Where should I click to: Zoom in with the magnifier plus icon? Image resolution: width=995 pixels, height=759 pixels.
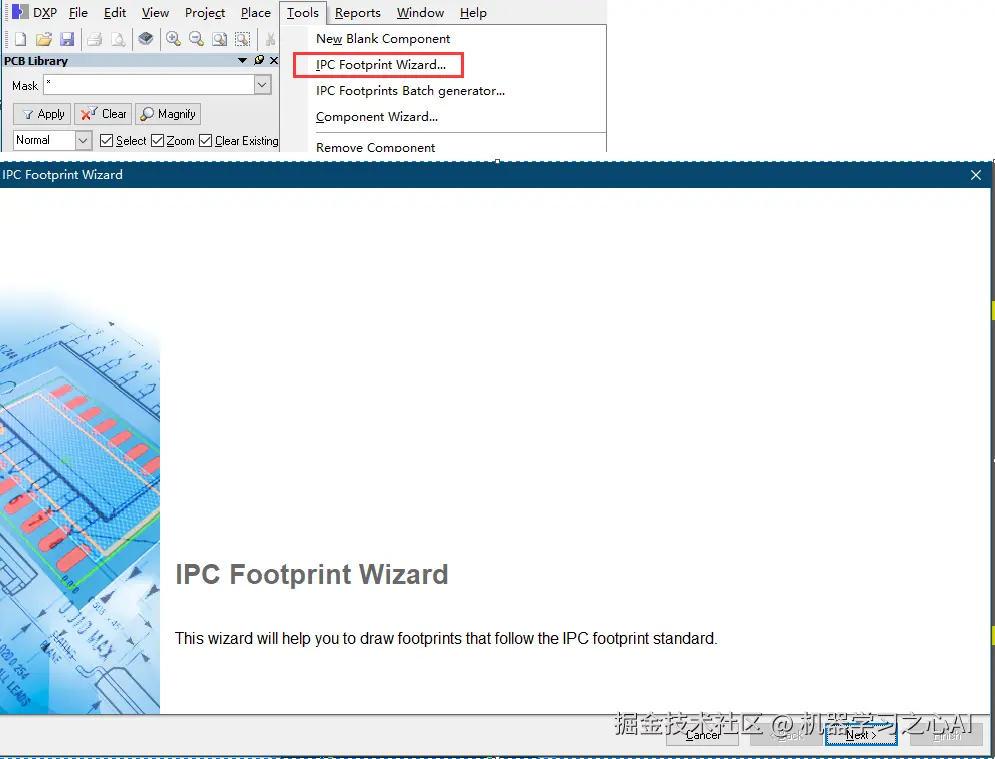tap(173, 39)
